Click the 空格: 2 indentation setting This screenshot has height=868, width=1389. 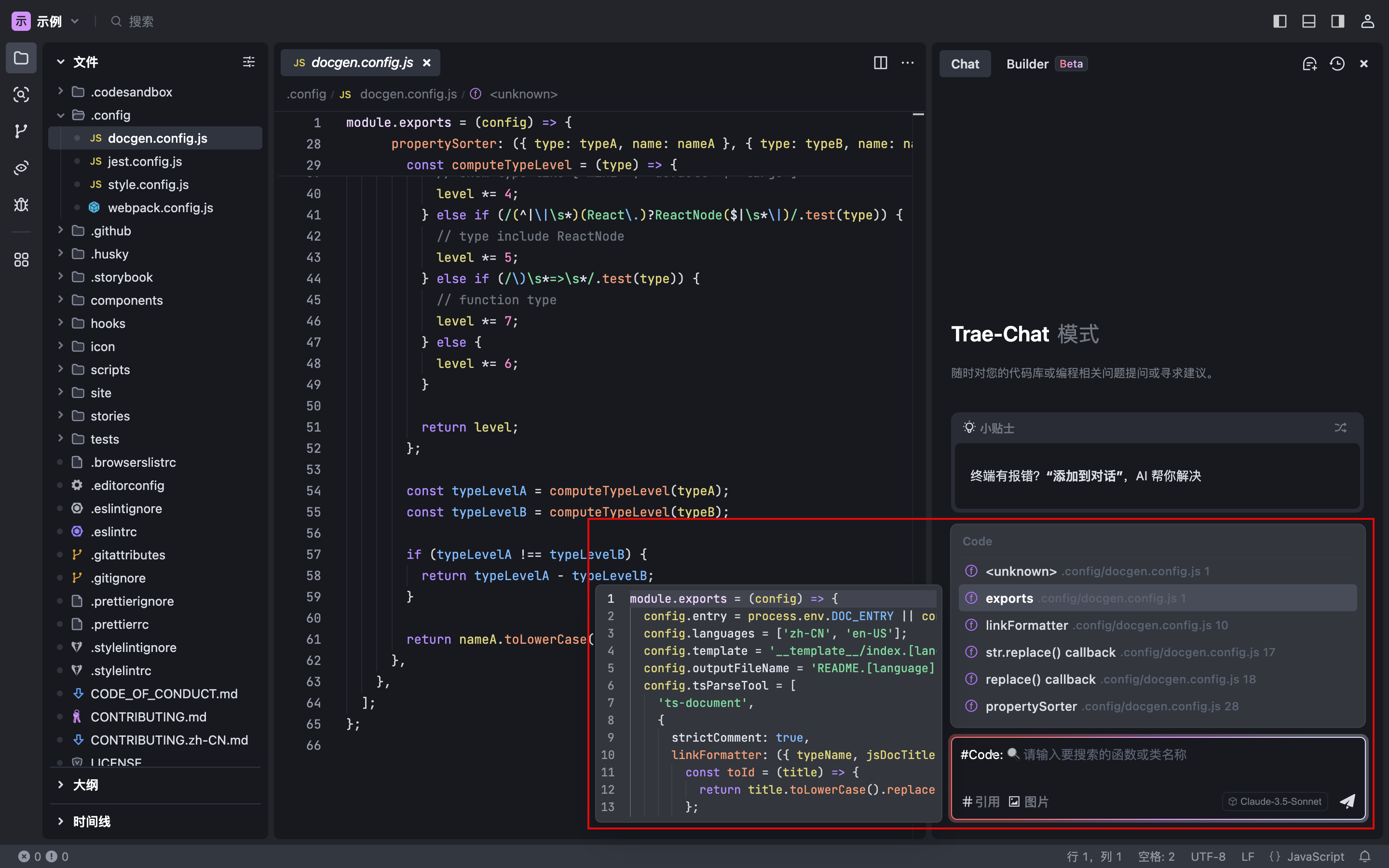click(x=1156, y=856)
